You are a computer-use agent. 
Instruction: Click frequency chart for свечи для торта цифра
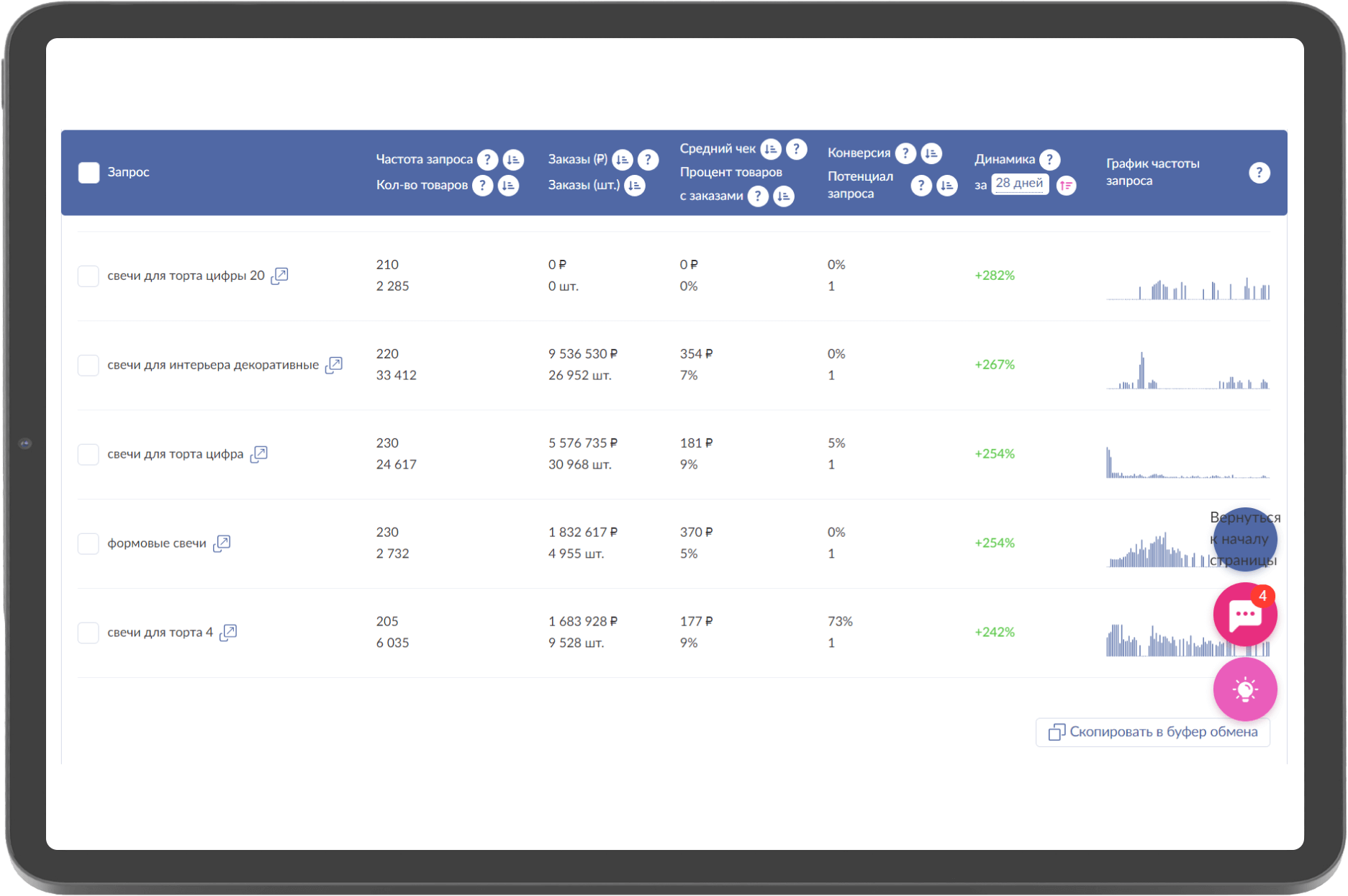pos(1188,463)
